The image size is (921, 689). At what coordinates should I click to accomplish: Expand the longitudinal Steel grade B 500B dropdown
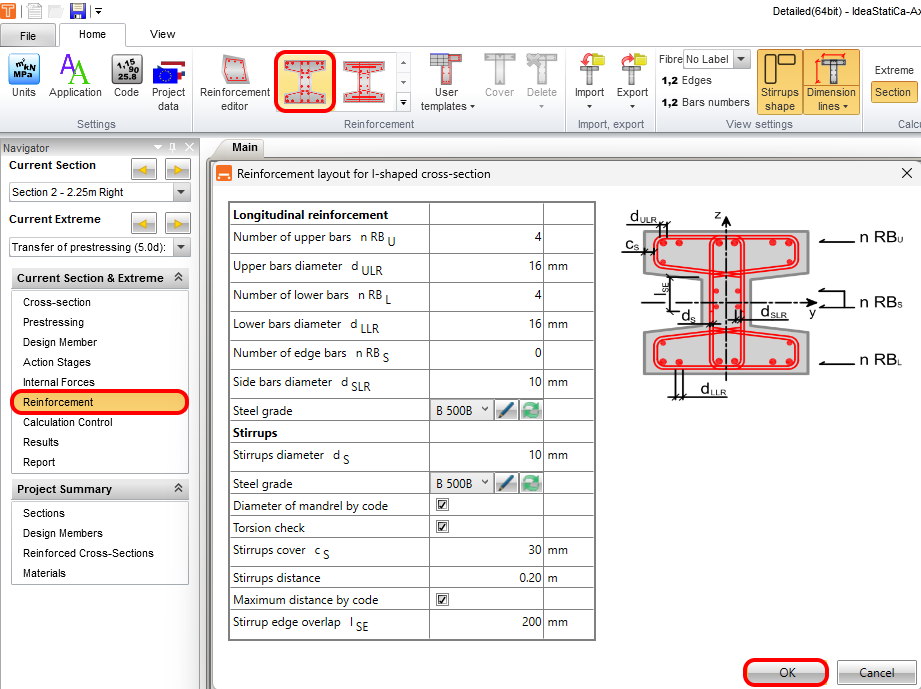pos(462,410)
